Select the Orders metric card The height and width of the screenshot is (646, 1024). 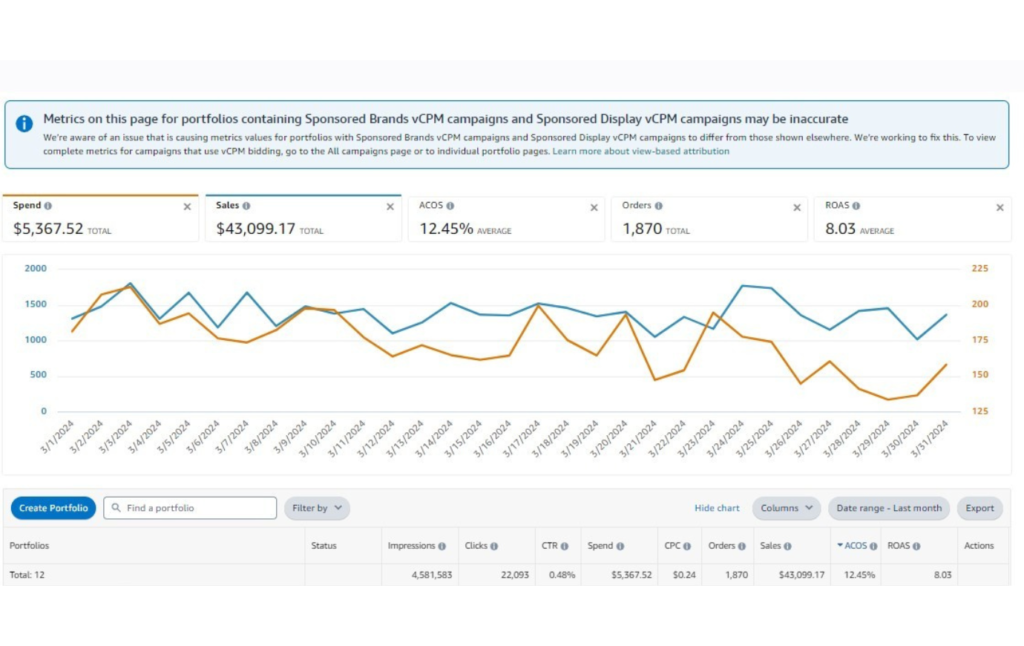coord(709,219)
